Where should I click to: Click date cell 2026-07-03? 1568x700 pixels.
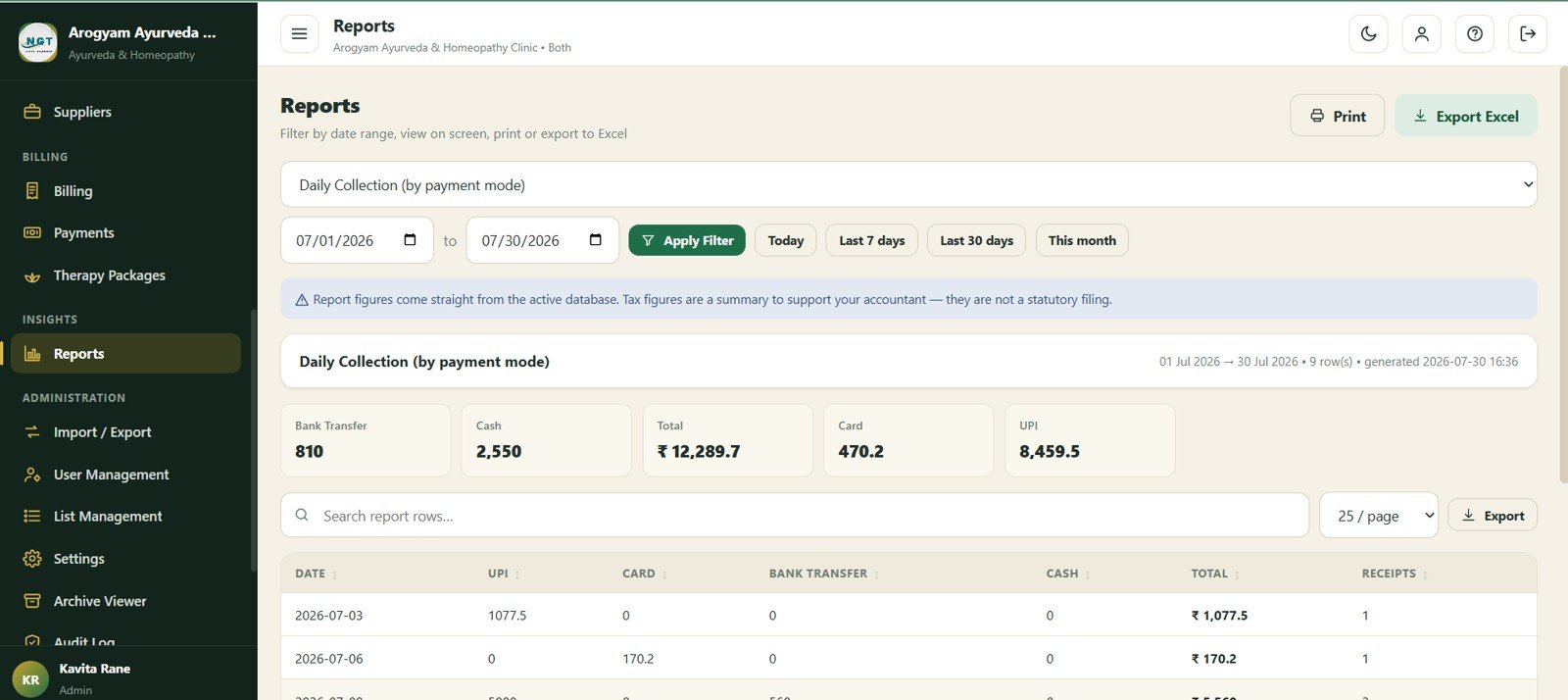click(328, 616)
